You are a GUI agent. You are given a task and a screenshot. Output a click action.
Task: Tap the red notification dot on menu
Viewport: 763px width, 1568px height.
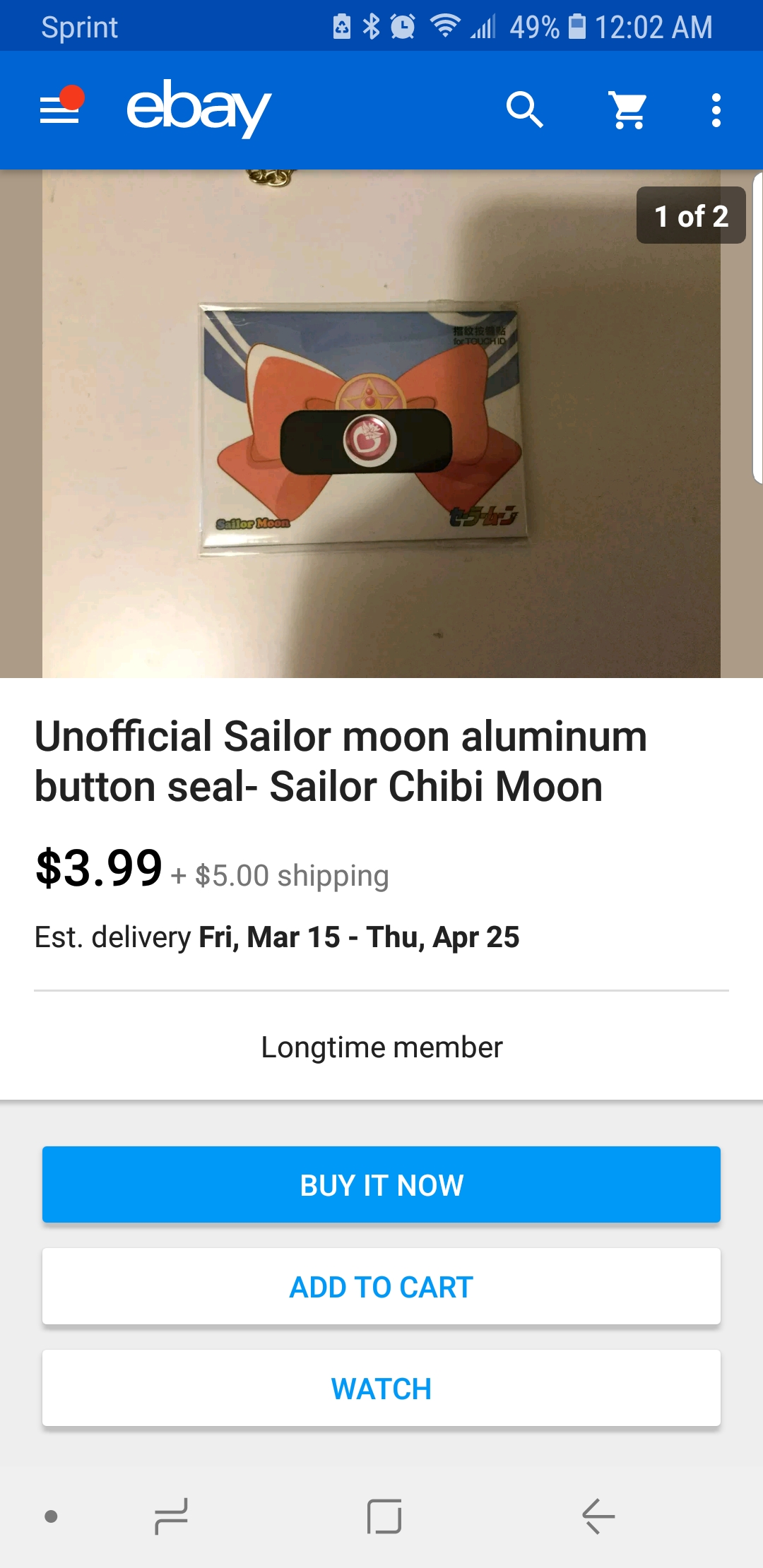[x=72, y=97]
